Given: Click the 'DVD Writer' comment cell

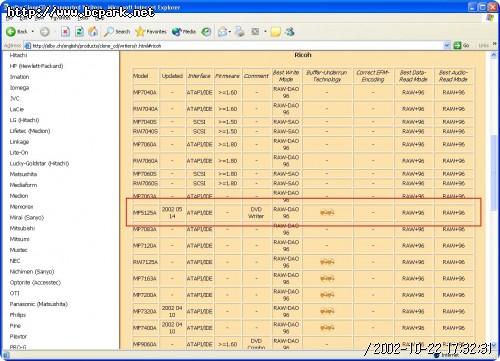Looking at the screenshot, I should click(x=256, y=213).
